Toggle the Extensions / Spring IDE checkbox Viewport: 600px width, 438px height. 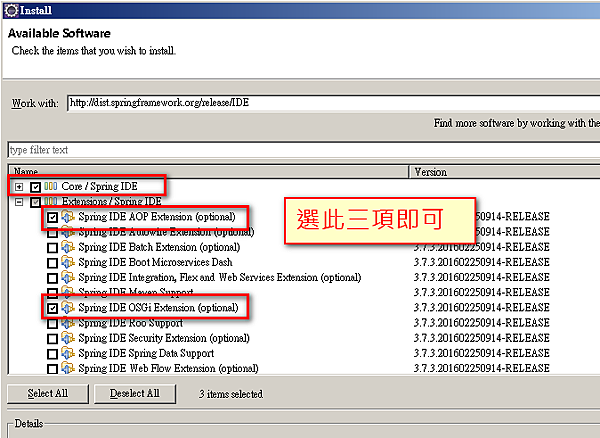(x=36, y=202)
